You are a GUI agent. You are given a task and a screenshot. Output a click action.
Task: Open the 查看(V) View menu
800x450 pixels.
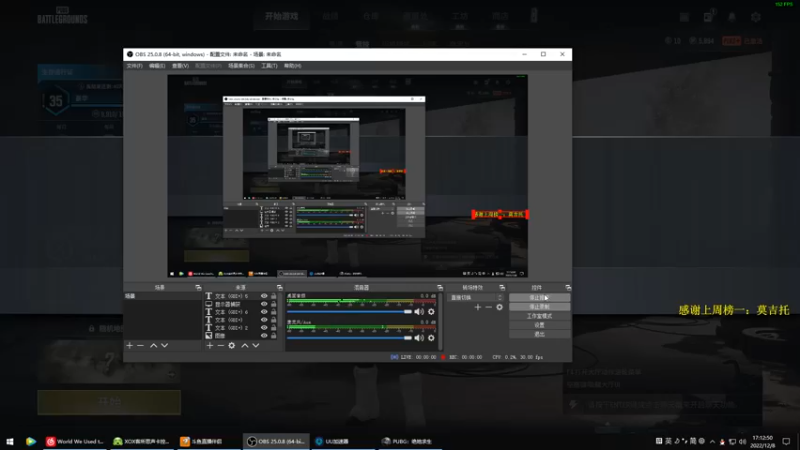tap(180, 66)
